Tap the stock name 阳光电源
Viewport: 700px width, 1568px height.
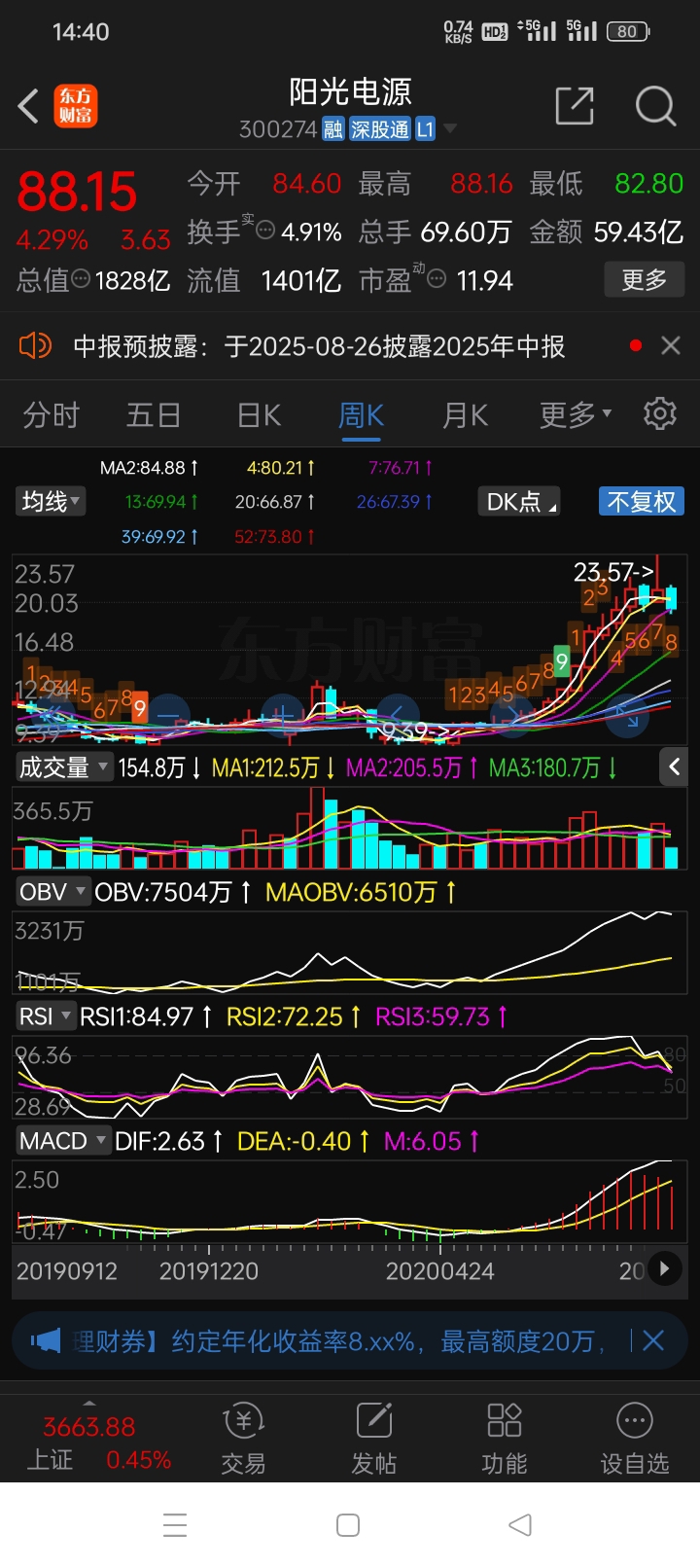point(350,92)
